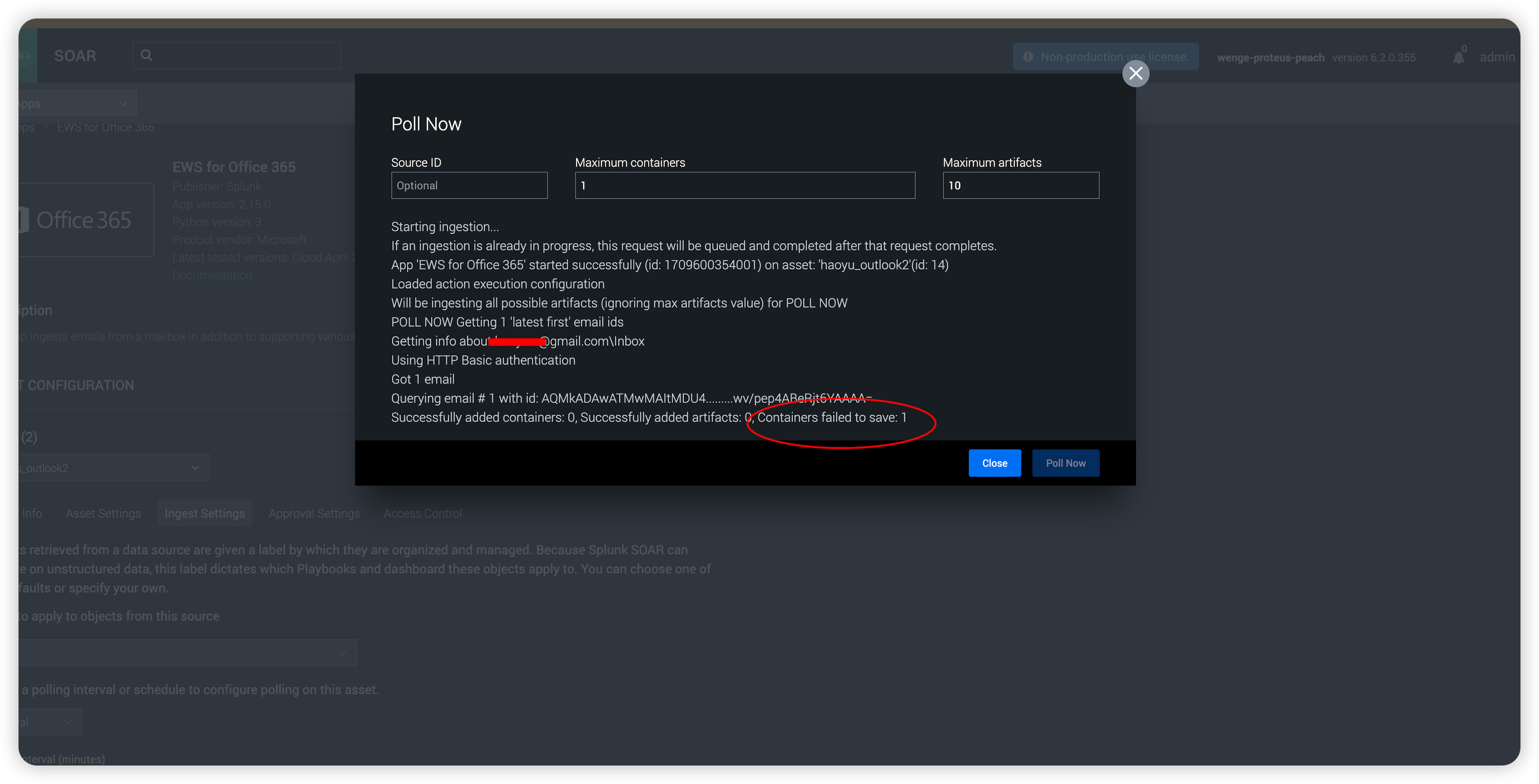Focus the Source ID optional field
Viewport: 1539px width, 784px height.
point(469,185)
